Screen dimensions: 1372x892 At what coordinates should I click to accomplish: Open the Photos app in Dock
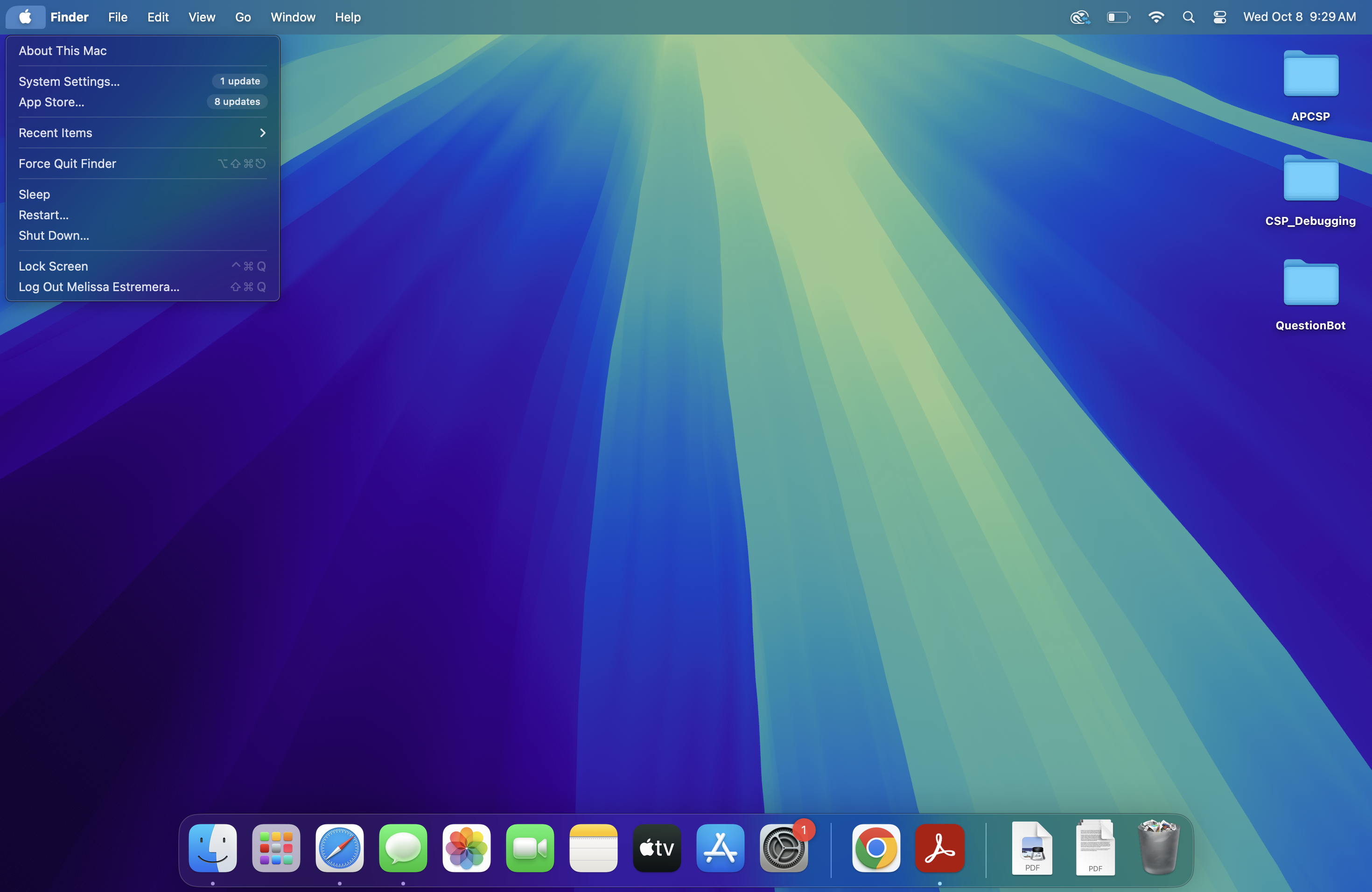click(x=466, y=848)
